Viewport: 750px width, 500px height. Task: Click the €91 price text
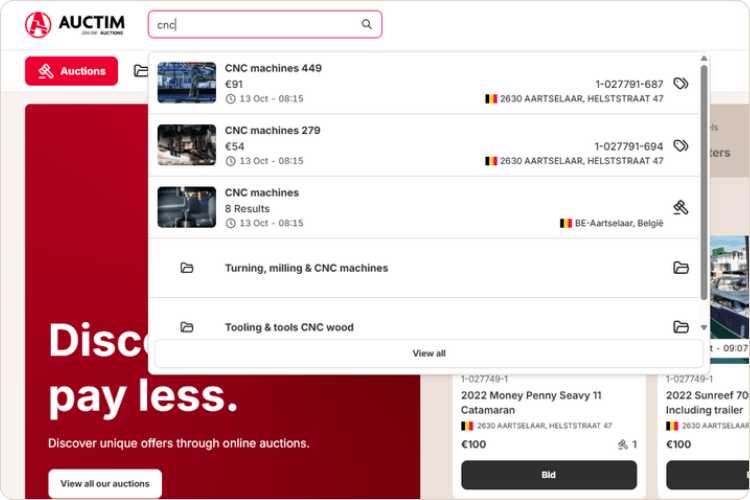(x=234, y=84)
